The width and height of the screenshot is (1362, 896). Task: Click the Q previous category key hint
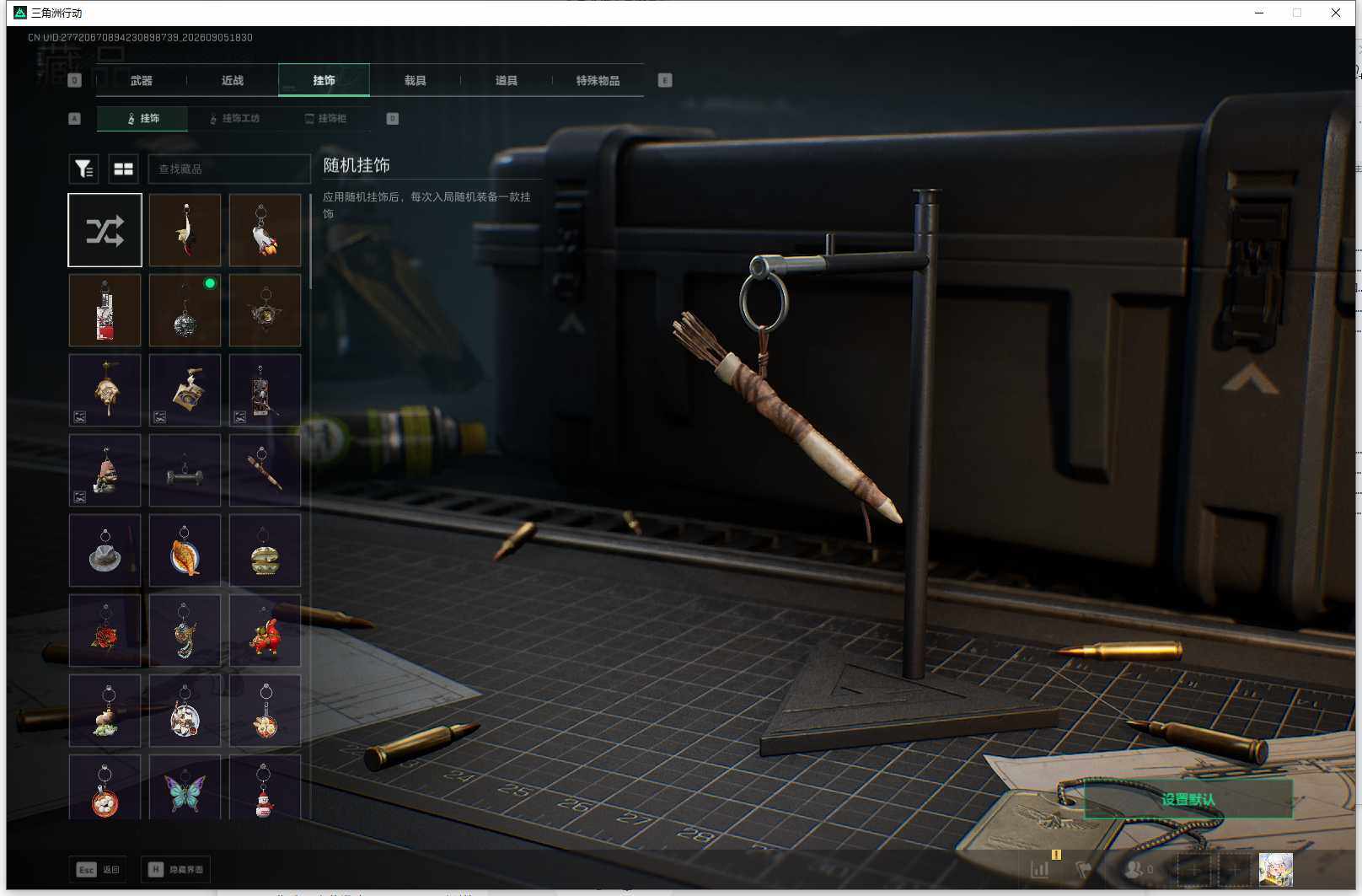click(75, 80)
